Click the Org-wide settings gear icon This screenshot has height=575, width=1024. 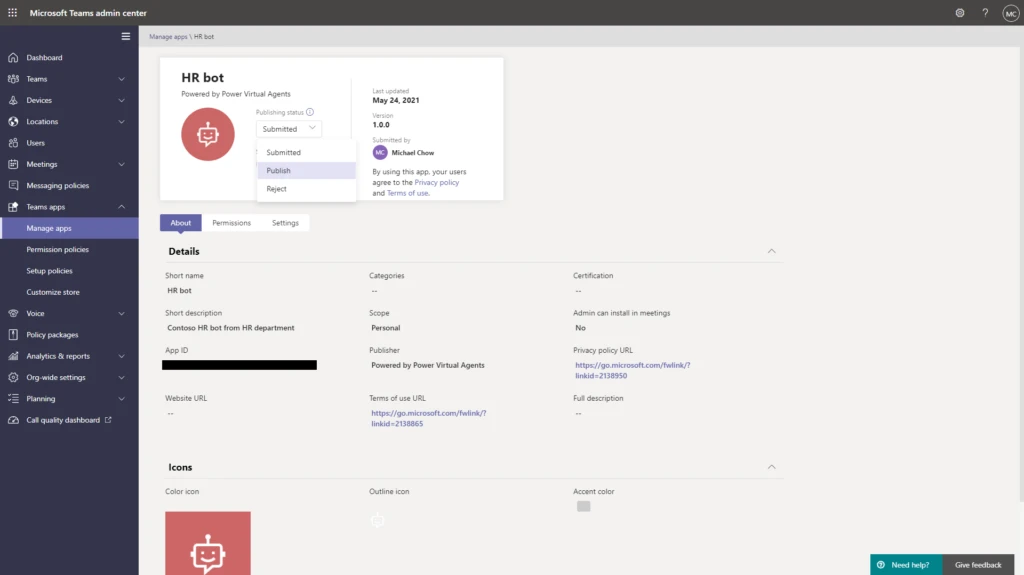click(13, 377)
